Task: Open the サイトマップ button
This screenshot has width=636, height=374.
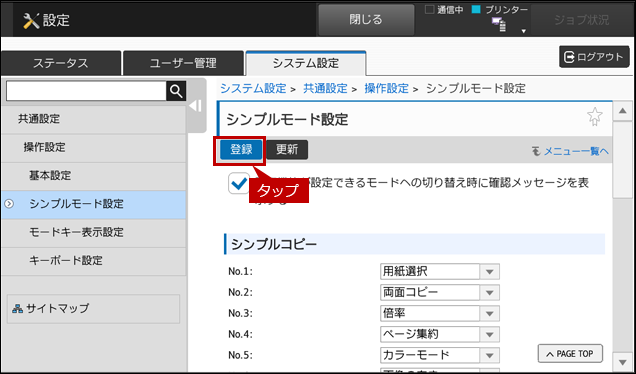Action: click(93, 309)
